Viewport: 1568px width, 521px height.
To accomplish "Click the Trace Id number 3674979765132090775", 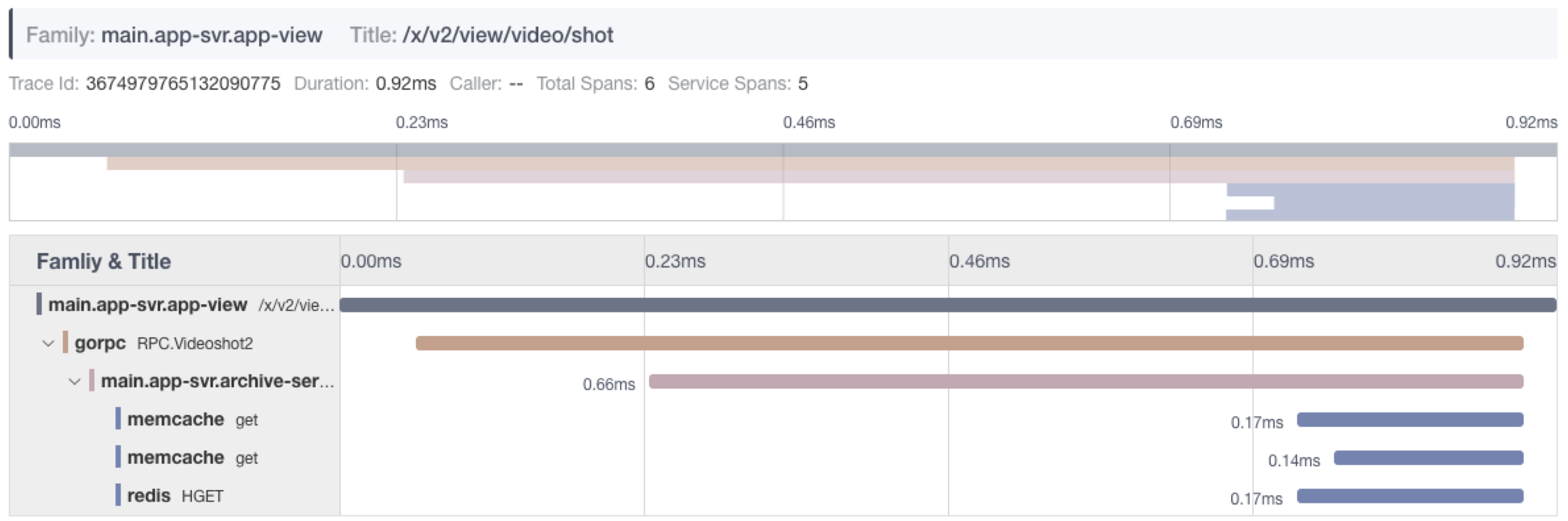I will [183, 84].
